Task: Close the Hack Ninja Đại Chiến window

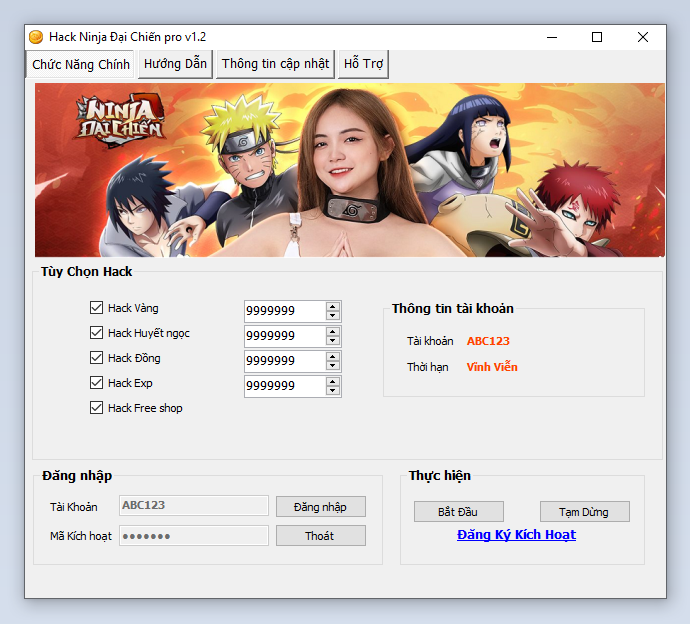Action: click(x=643, y=37)
